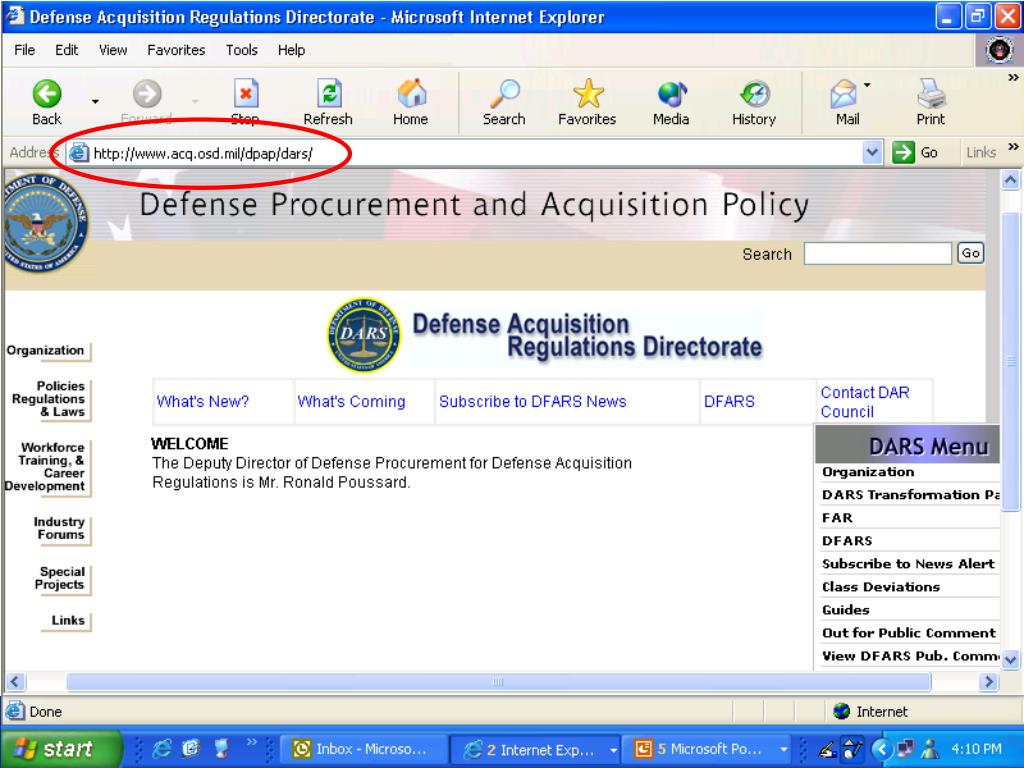Image resolution: width=1024 pixels, height=768 pixels.
Task: Launch Internet Explorer from quick launch
Action: (161, 748)
